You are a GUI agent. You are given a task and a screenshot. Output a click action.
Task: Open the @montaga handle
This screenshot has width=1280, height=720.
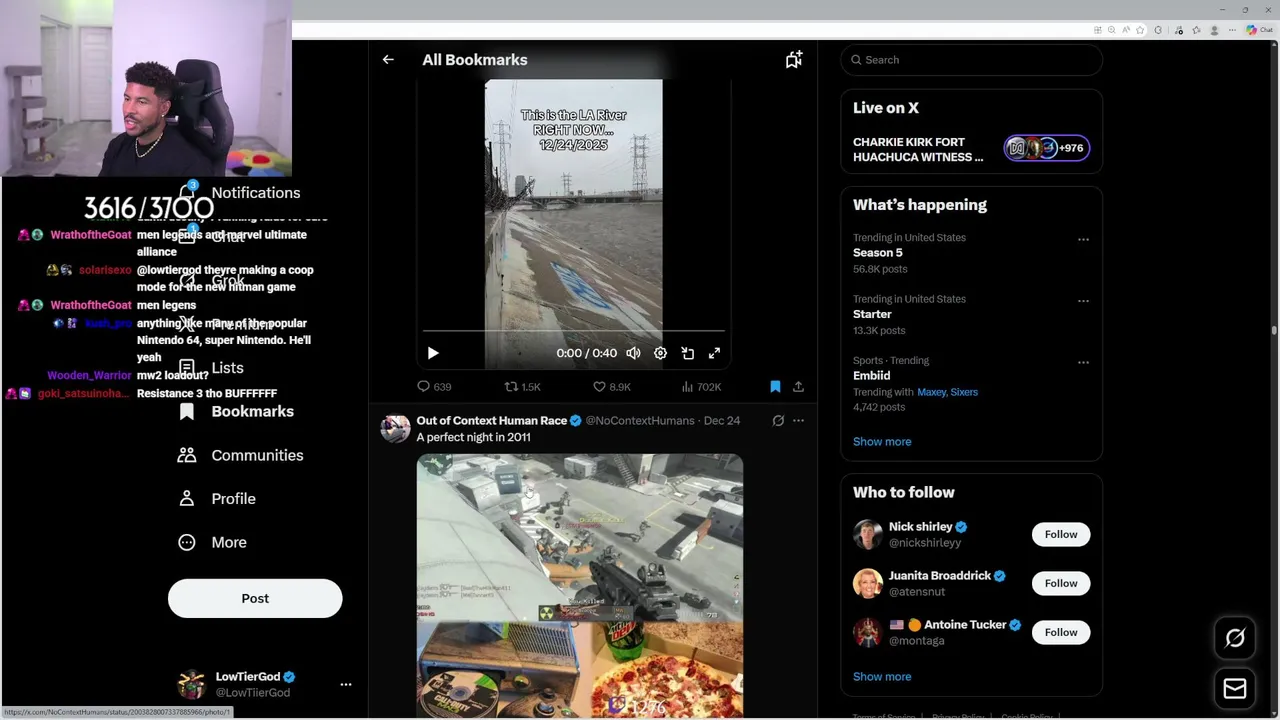(916, 641)
